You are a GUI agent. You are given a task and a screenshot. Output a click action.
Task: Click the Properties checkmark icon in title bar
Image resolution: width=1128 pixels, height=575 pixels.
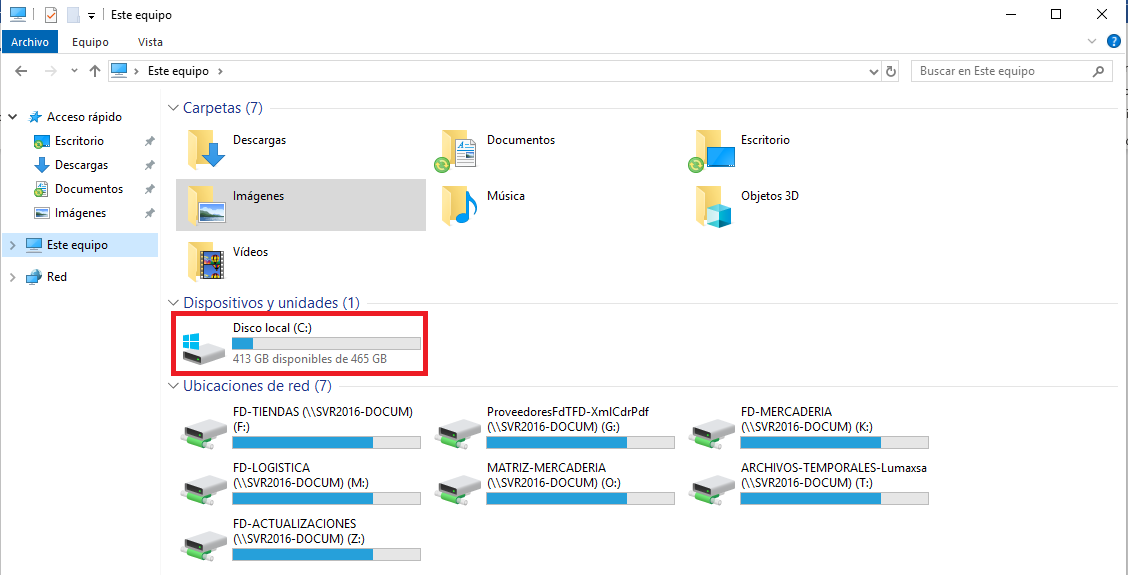click(x=50, y=14)
